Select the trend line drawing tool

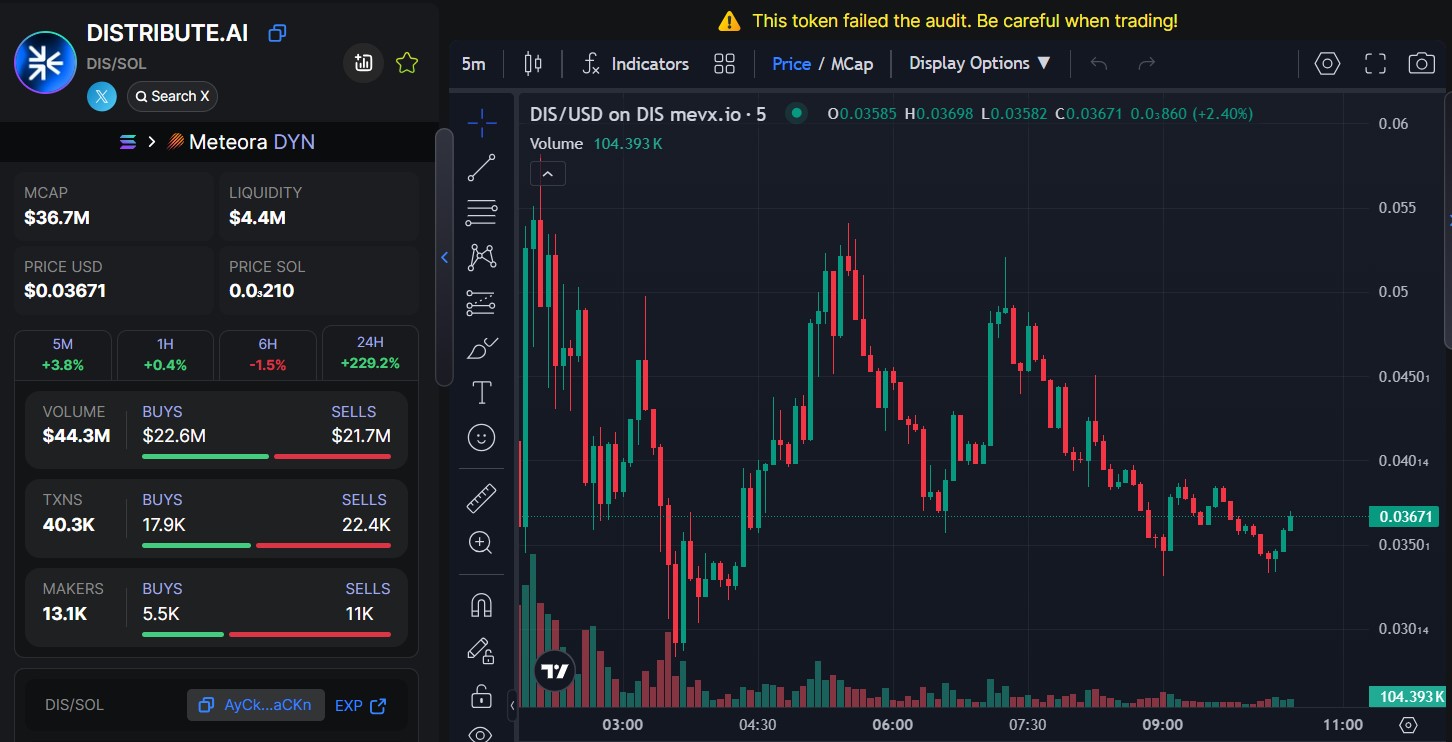click(x=482, y=168)
